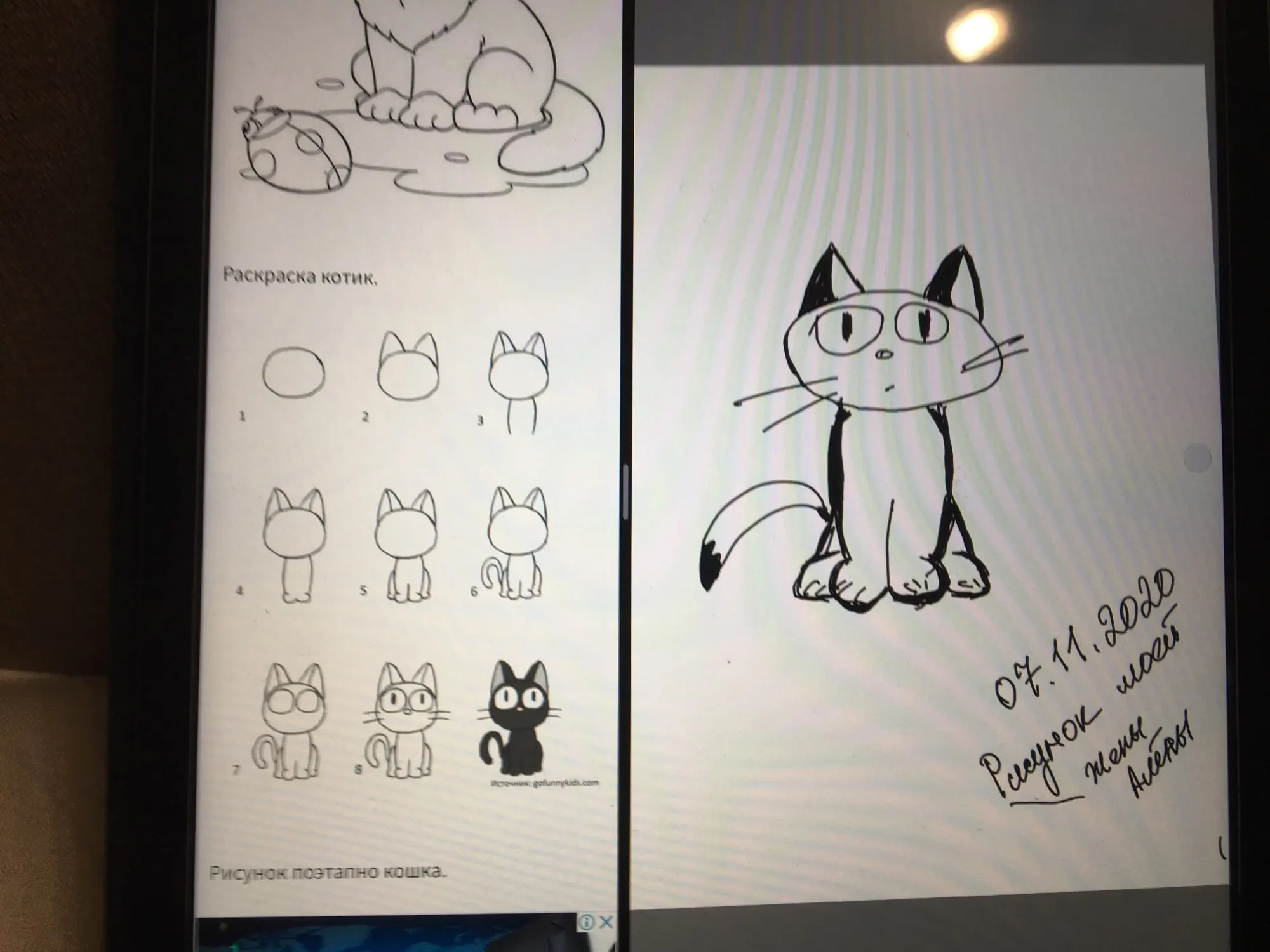Tap the gray floating circle button

pyautogui.click(x=1197, y=457)
